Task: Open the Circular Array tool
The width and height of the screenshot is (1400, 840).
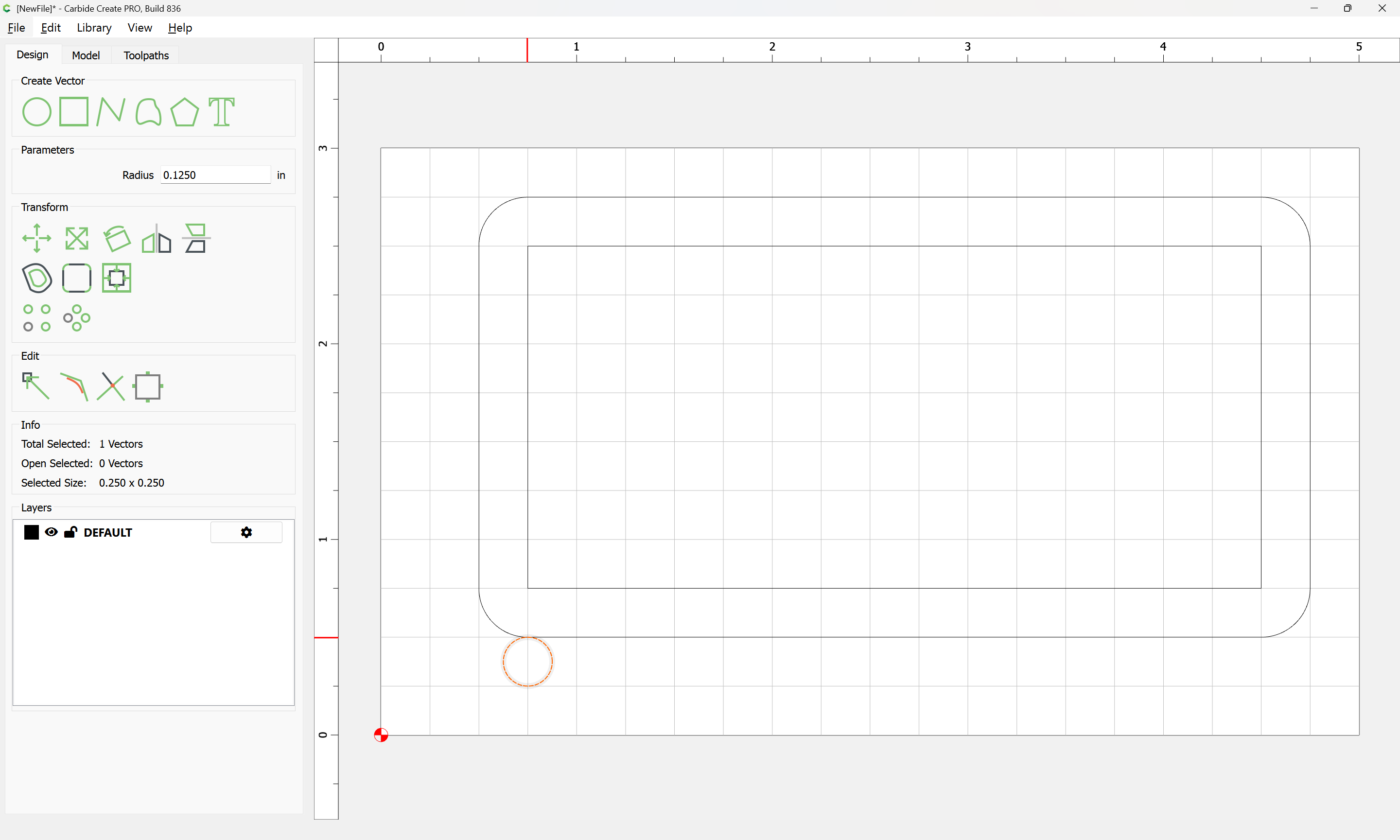Action: [76, 317]
